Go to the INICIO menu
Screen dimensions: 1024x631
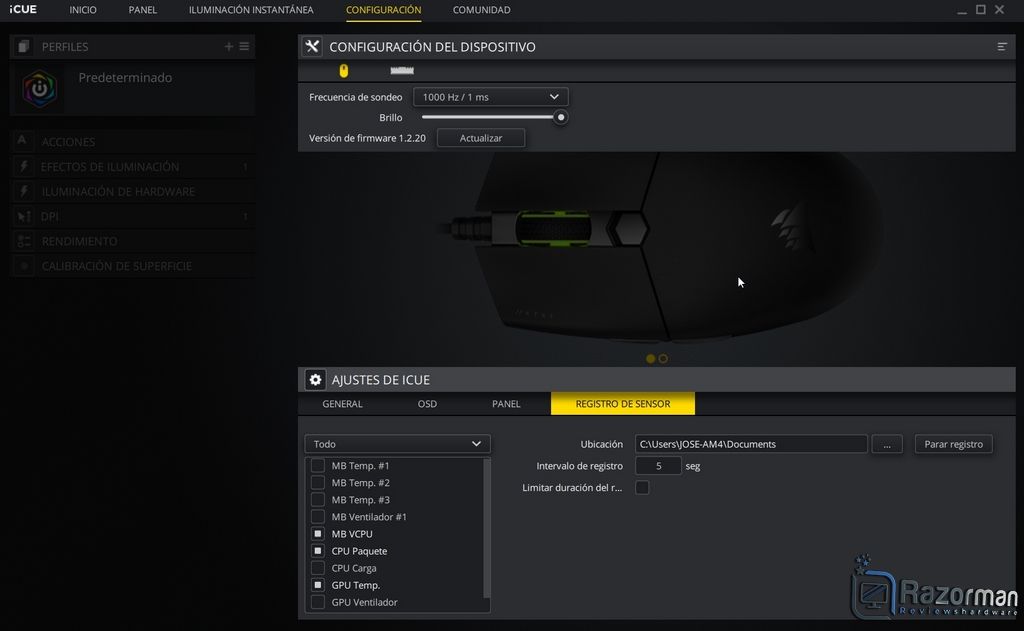(83, 10)
